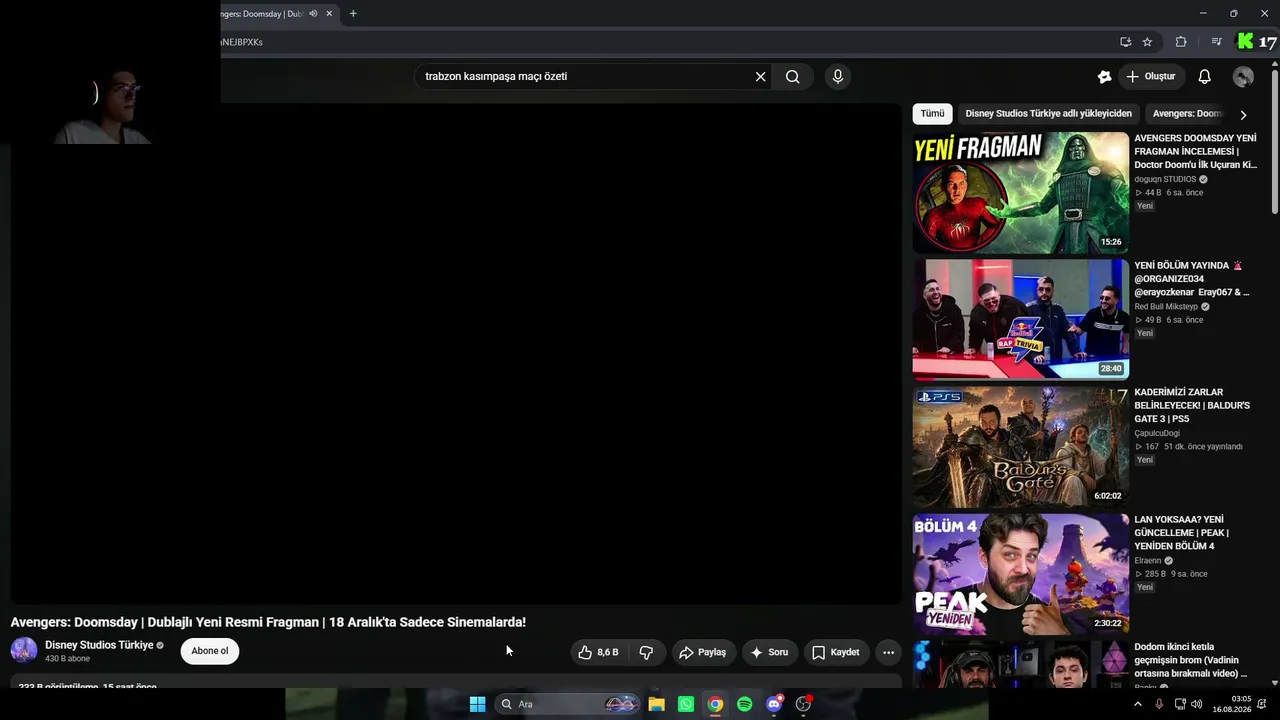Open the YouTube account avatar menu
1280x720 pixels.
(1244, 77)
